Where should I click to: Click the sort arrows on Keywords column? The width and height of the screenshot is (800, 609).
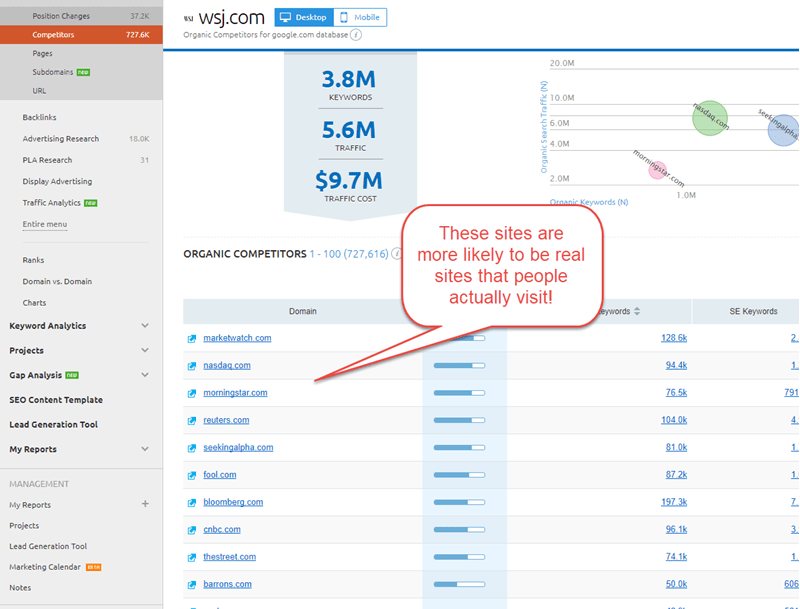coord(637,311)
